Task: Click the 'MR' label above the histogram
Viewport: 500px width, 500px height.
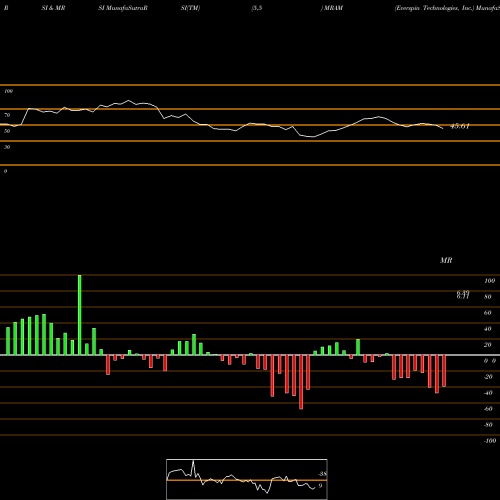Action: click(x=446, y=260)
